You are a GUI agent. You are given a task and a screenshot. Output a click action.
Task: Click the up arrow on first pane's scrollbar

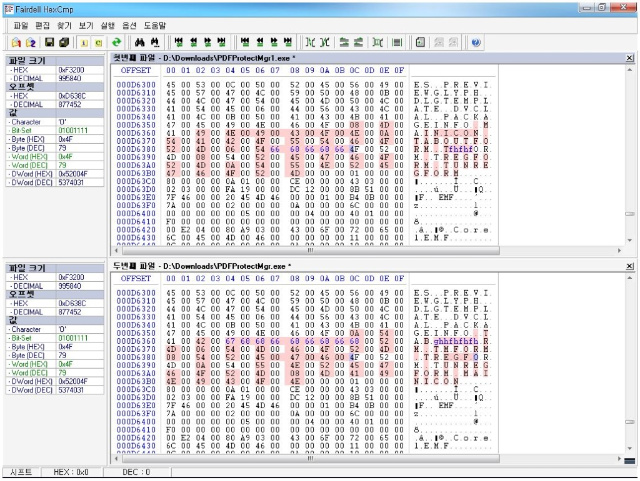tap(630, 70)
